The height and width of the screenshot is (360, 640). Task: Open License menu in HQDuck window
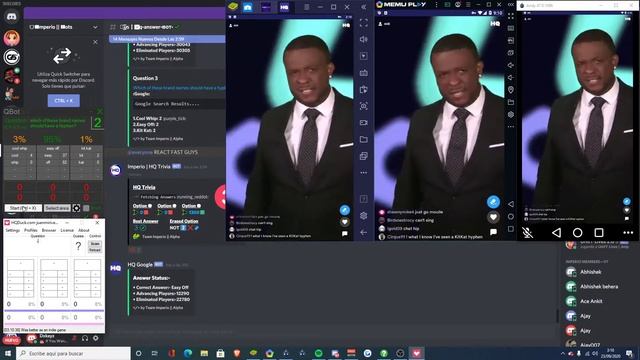tap(67, 230)
